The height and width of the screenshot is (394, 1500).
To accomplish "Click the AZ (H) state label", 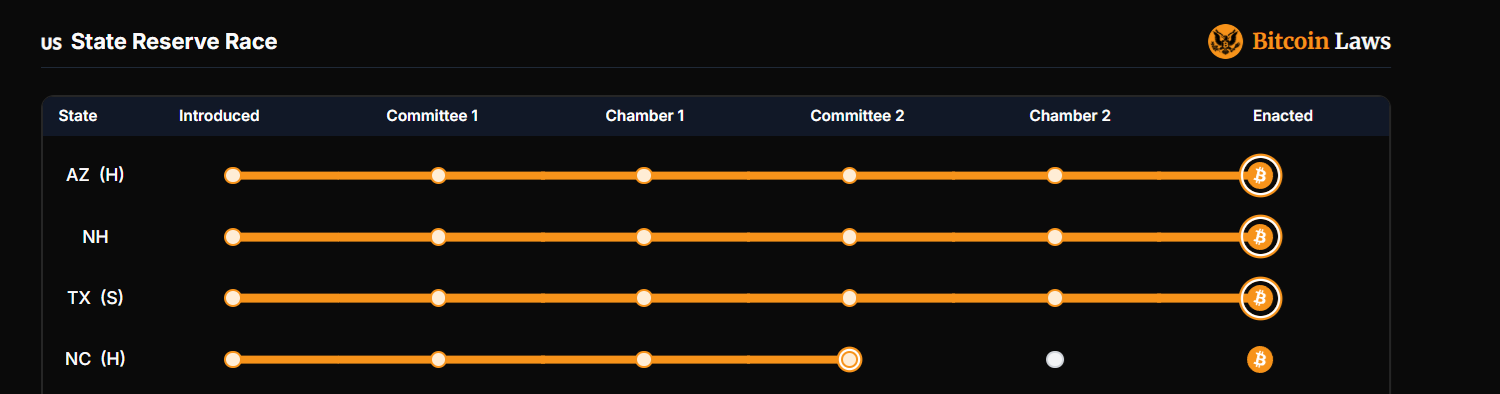I will click(95, 175).
